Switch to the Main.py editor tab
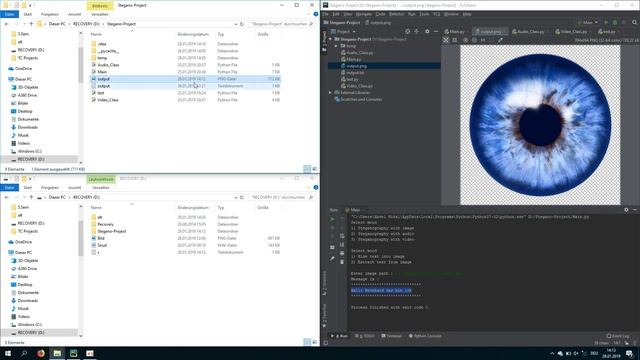640x360 pixels. click(456, 31)
